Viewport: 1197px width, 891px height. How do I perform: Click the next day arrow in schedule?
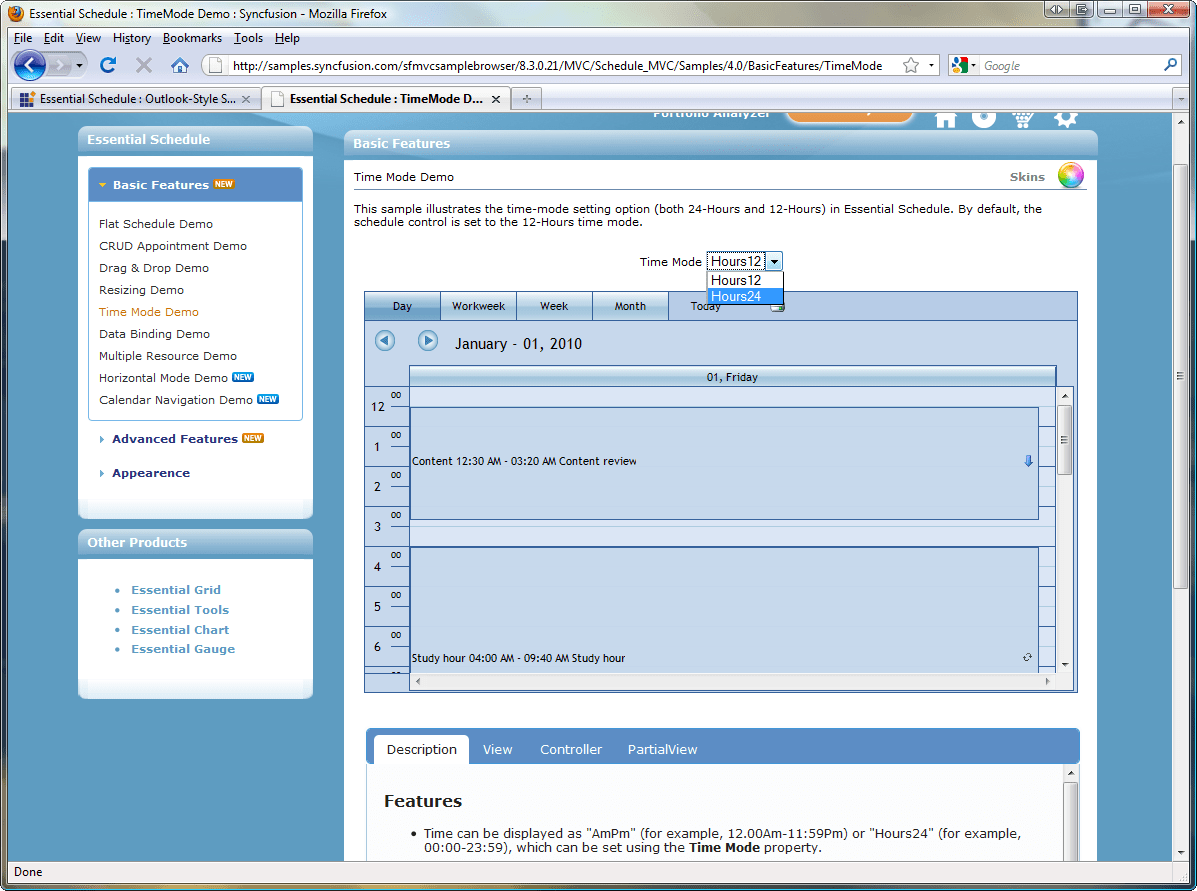(428, 341)
